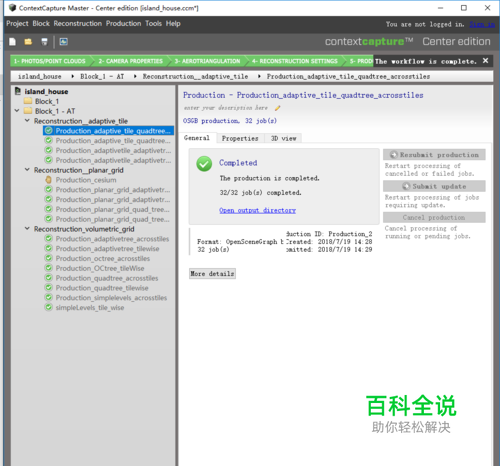Select Reconstruction_adaptive_tile in the tree

pos(81,121)
